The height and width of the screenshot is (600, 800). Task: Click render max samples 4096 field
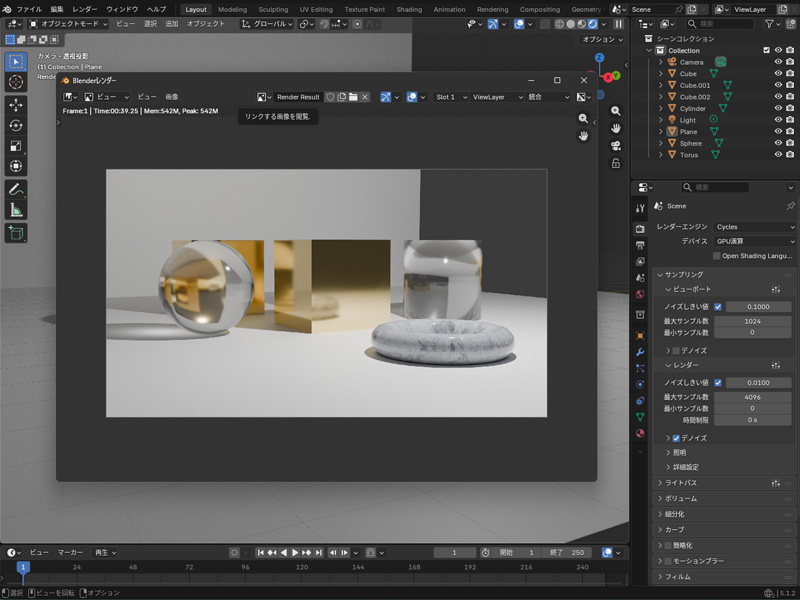click(x=753, y=397)
